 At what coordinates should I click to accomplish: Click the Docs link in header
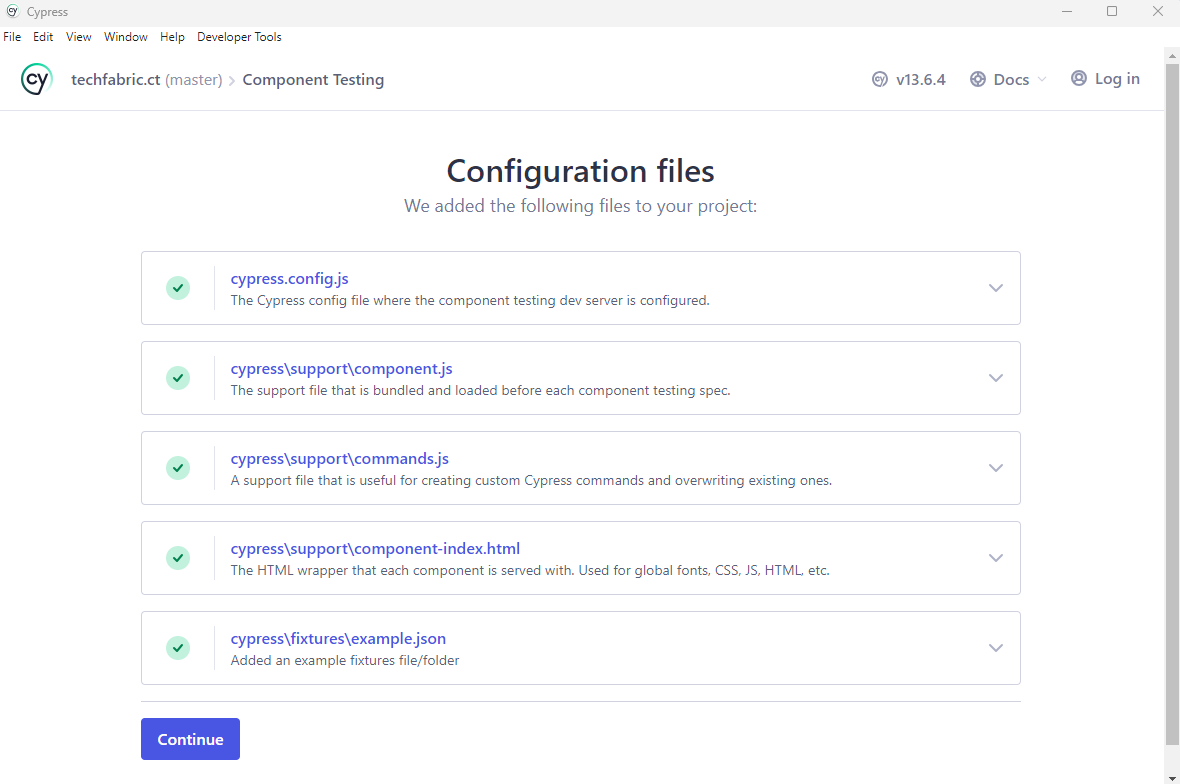coord(1011,79)
